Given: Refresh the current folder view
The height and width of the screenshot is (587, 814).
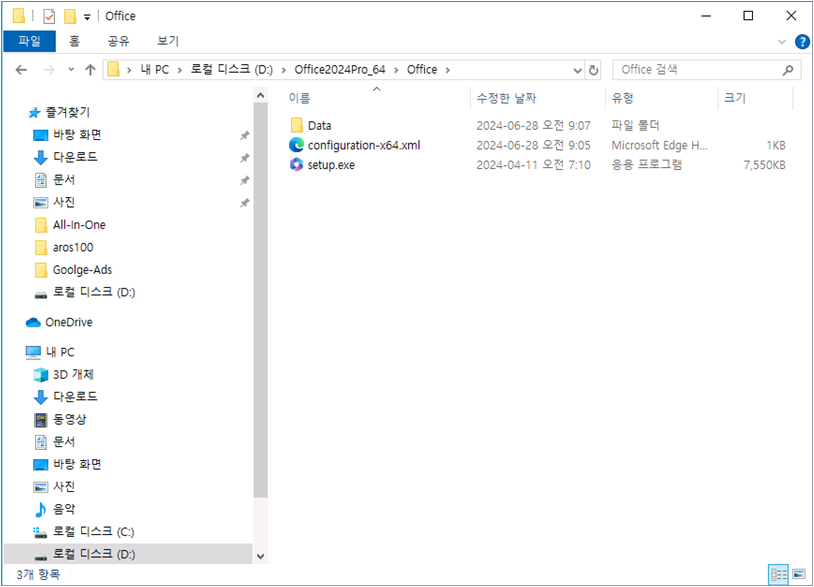Looking at the screenshot, I should [593, 70].
